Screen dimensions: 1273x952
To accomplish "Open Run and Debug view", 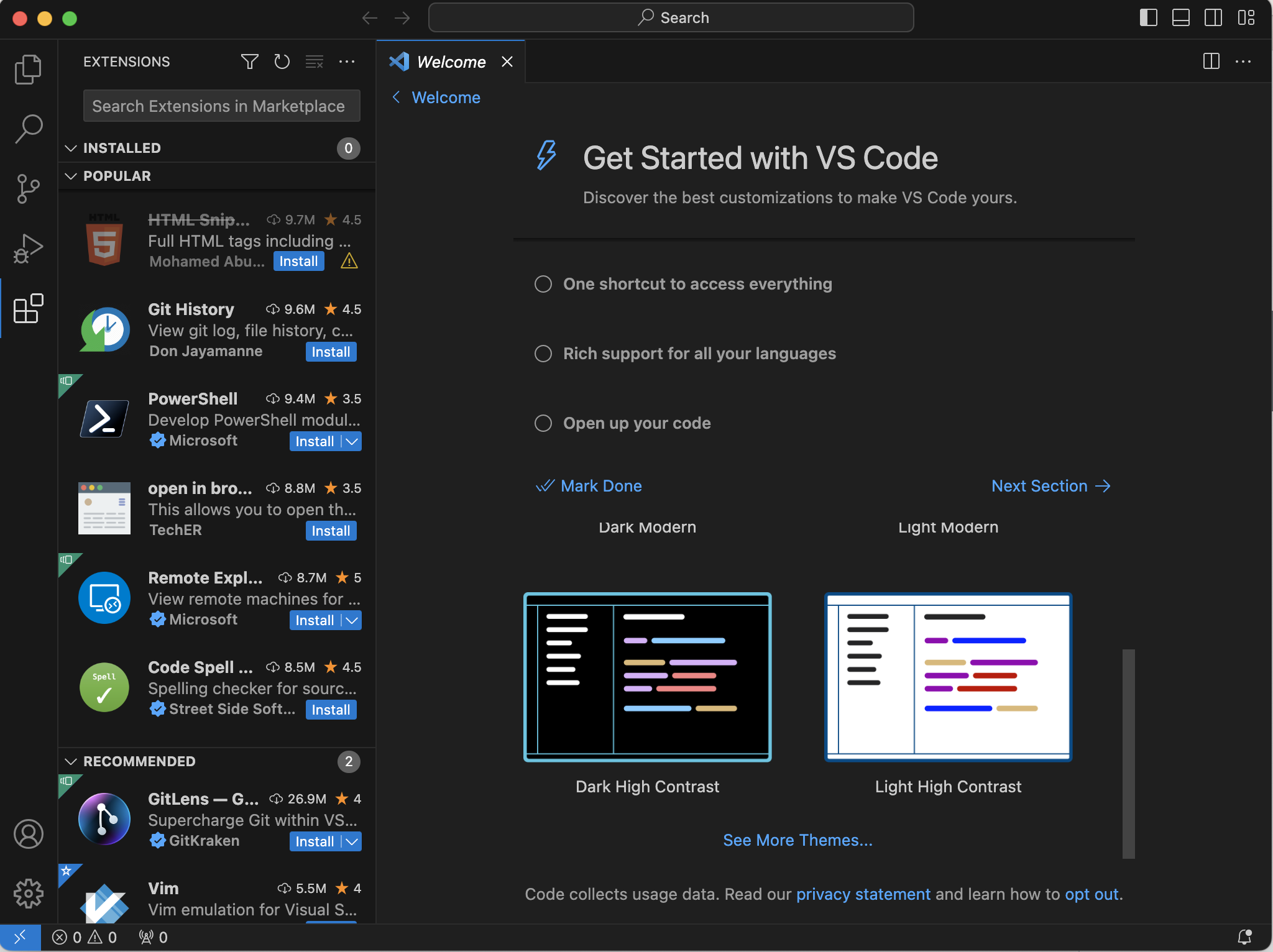I will click(28, 249).
